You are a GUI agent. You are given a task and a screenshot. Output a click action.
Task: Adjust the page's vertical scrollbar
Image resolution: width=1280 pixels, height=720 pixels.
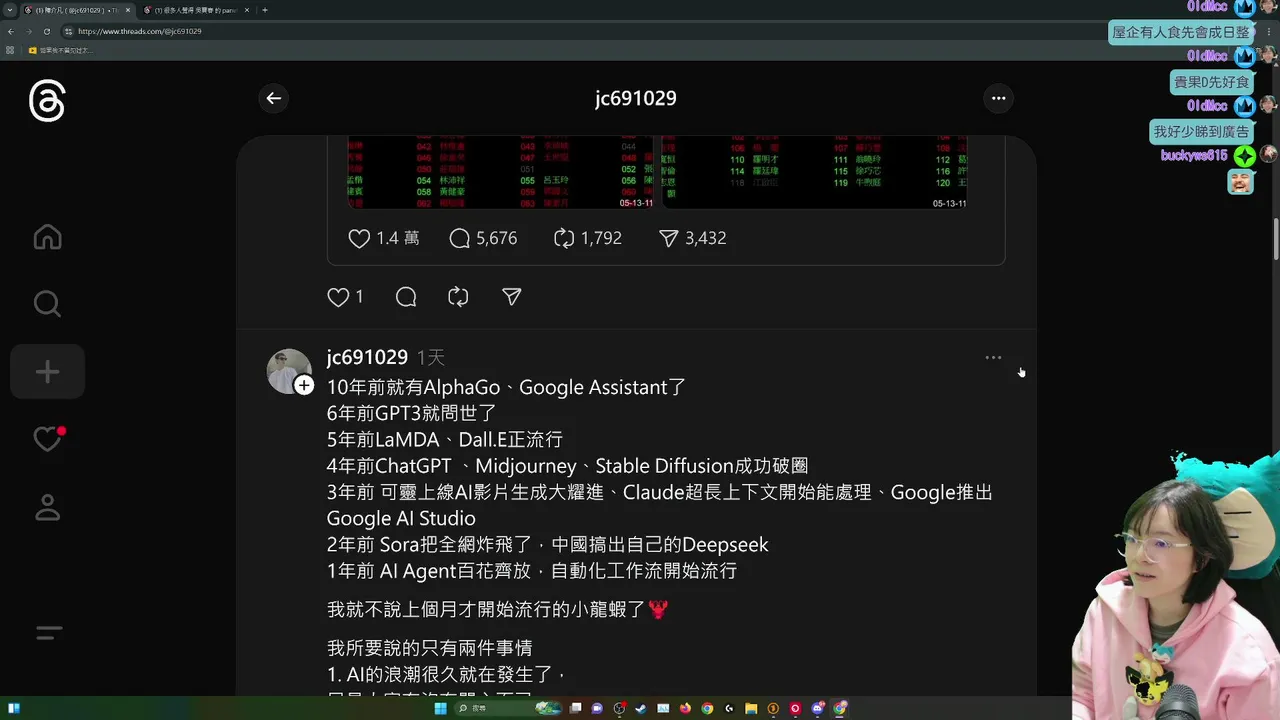[1276, 237]
